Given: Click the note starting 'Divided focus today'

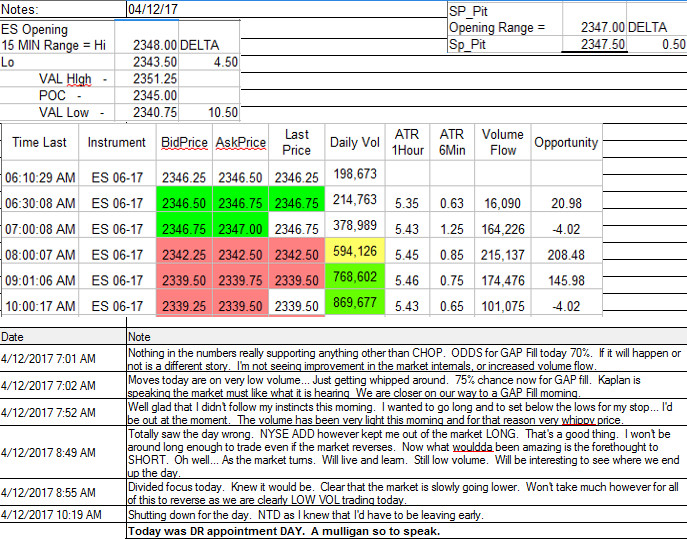Looking at the screenshot, I should (x=407, y=493).
